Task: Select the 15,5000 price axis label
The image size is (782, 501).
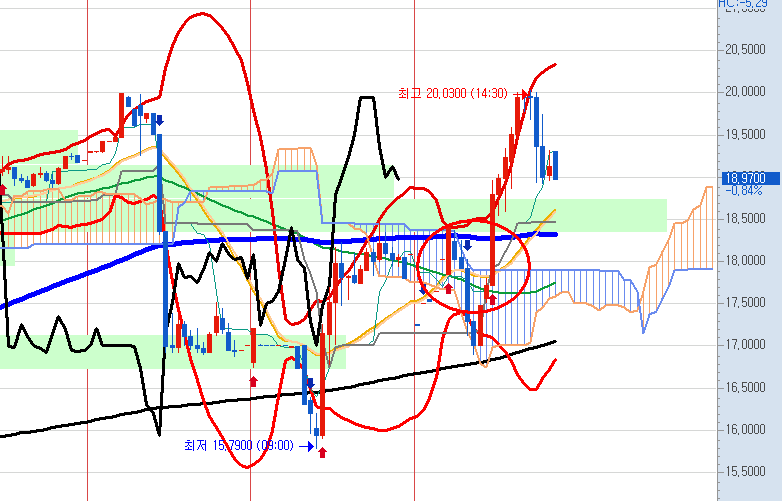Action: point(745,471)
